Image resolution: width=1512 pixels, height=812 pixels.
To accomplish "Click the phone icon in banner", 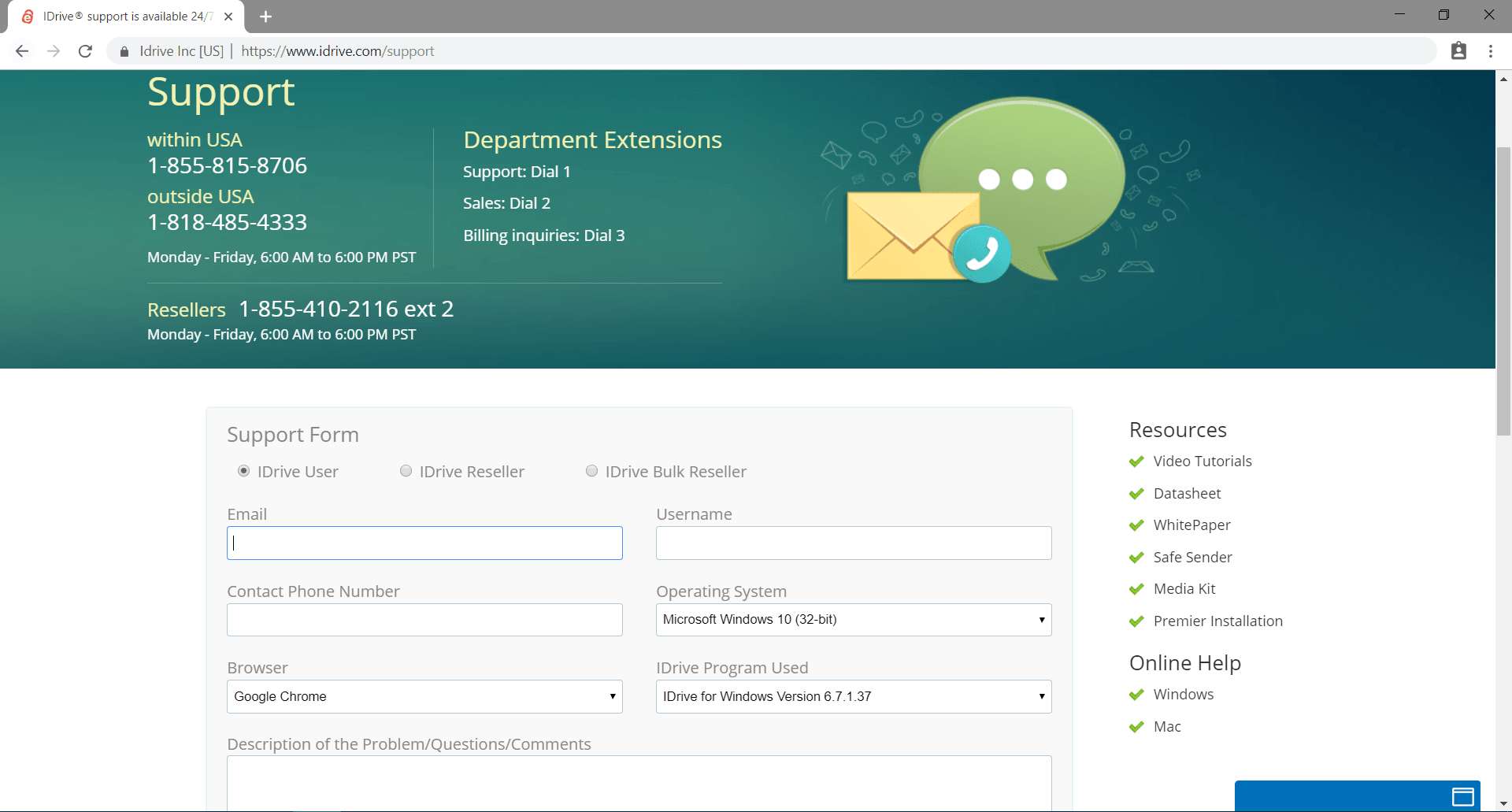I will tap(981, 254).
